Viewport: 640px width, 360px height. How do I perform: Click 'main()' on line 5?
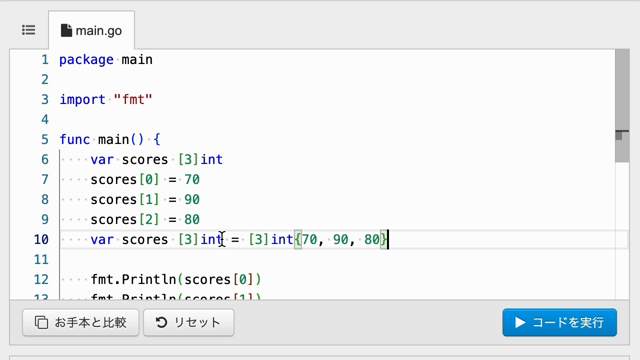[x=121, y=140]
